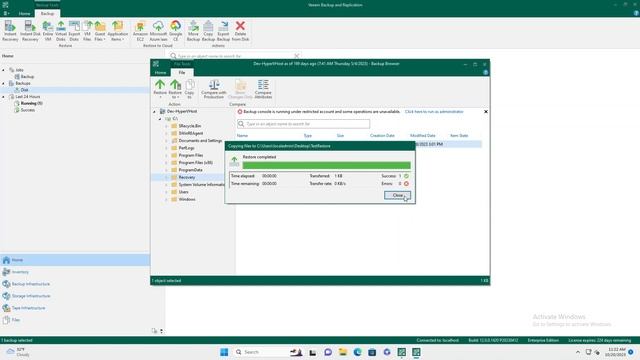Click the Export Disks icon
640x360 pixels.
tap(74, 31)
